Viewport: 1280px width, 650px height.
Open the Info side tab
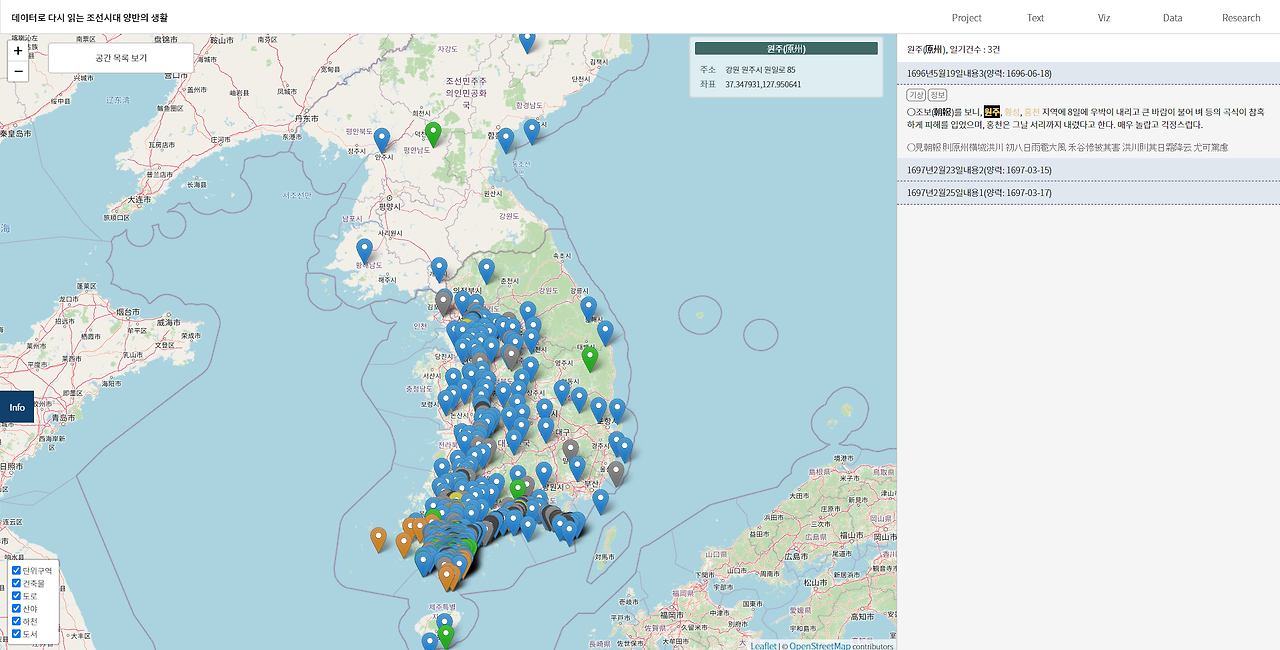(17, 407)
